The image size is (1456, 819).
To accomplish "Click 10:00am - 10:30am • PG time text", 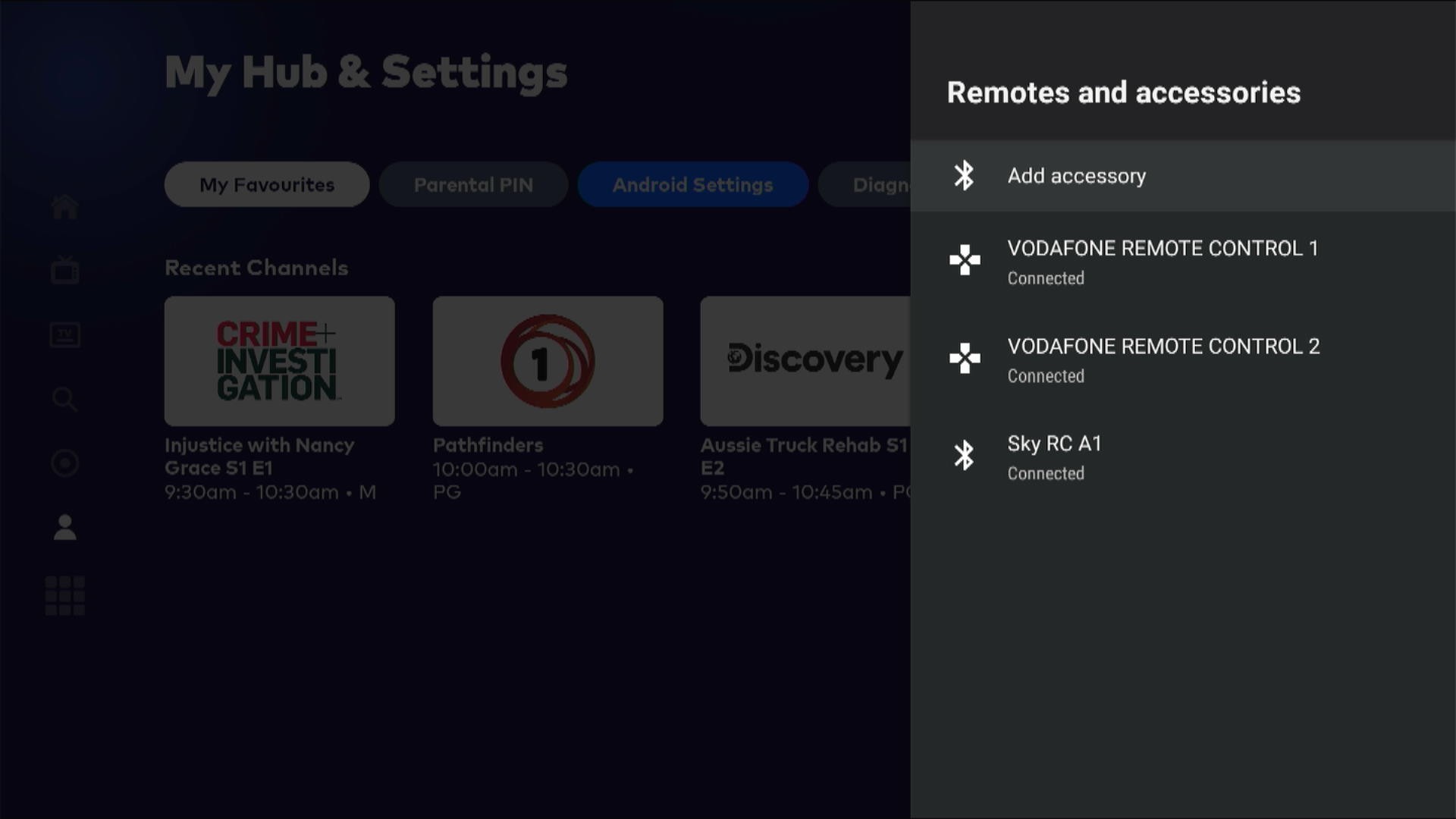I will click(533, 481).
